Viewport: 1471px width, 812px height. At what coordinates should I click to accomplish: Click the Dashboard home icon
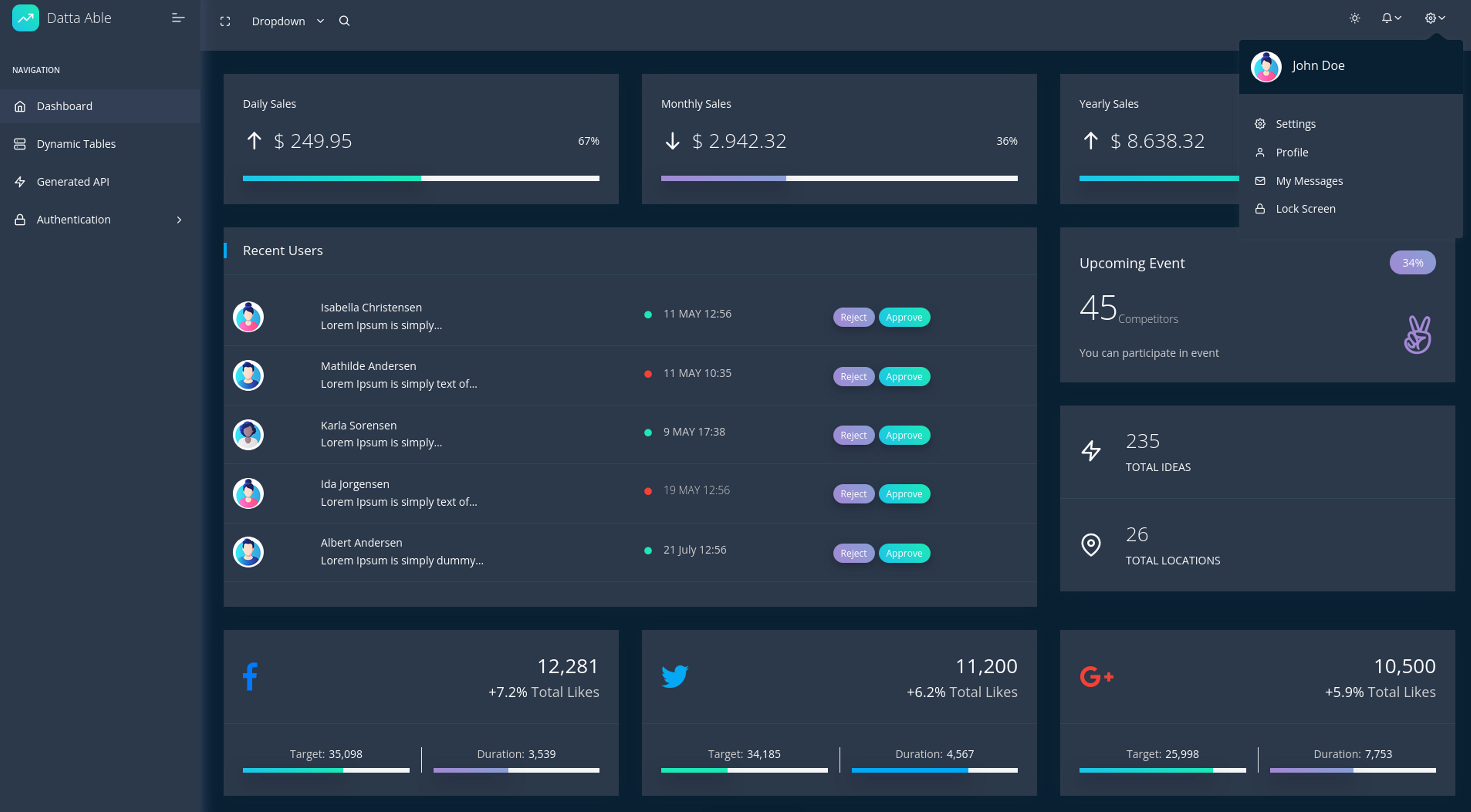coord(20,106)
